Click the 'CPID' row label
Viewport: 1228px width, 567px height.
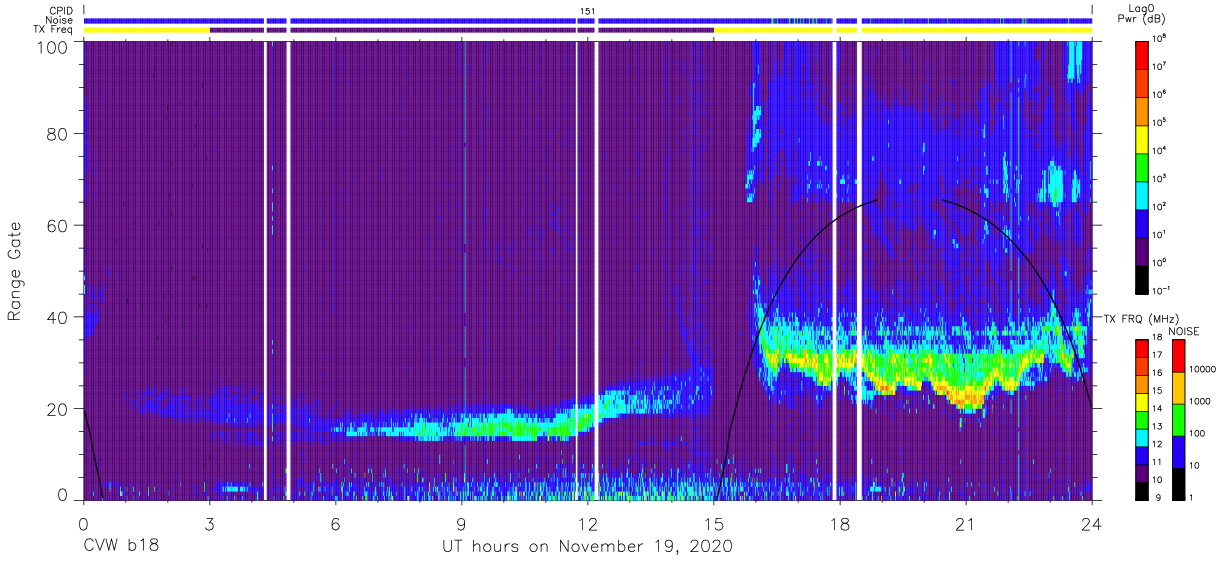(63, 10)
